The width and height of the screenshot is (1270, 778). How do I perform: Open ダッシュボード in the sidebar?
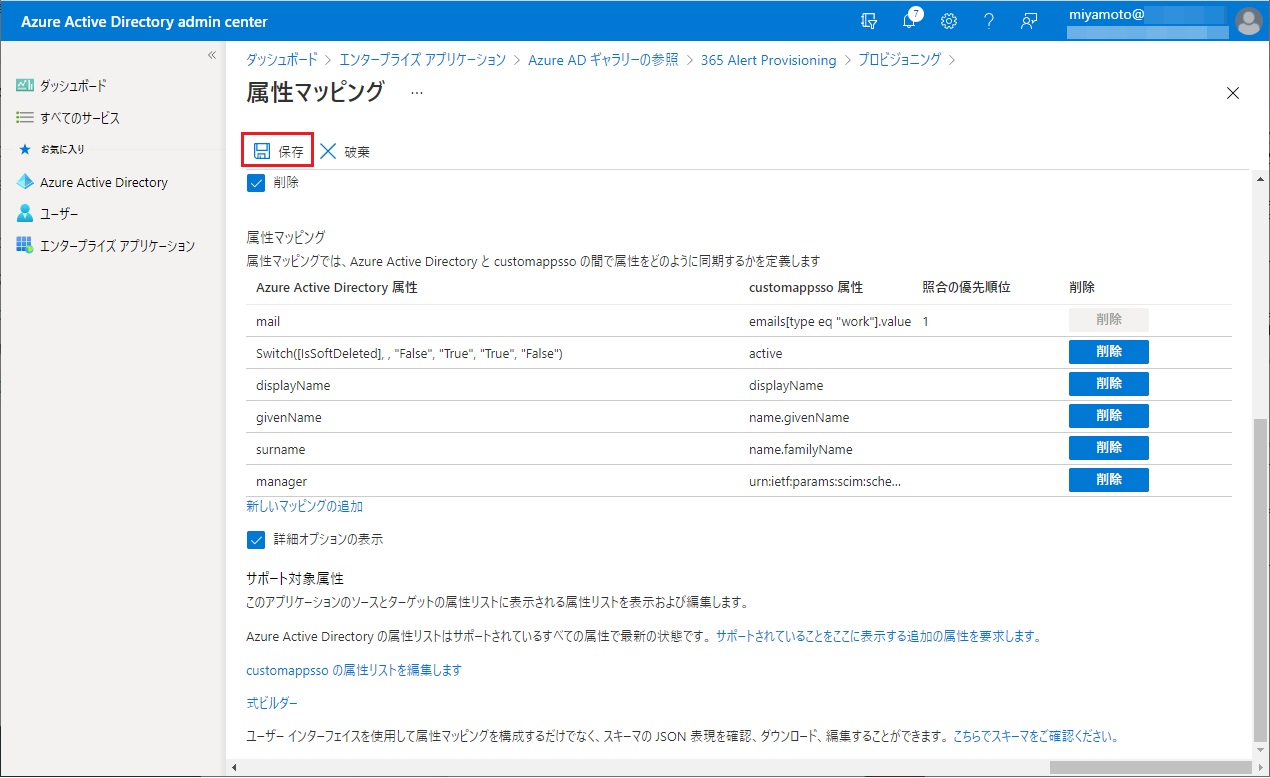click(x=72, y=86)
